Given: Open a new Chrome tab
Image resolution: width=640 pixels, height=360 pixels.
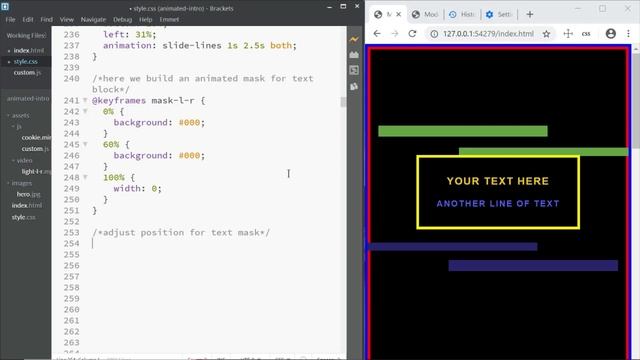Looking at the screenshot, I should pos(530,15).
